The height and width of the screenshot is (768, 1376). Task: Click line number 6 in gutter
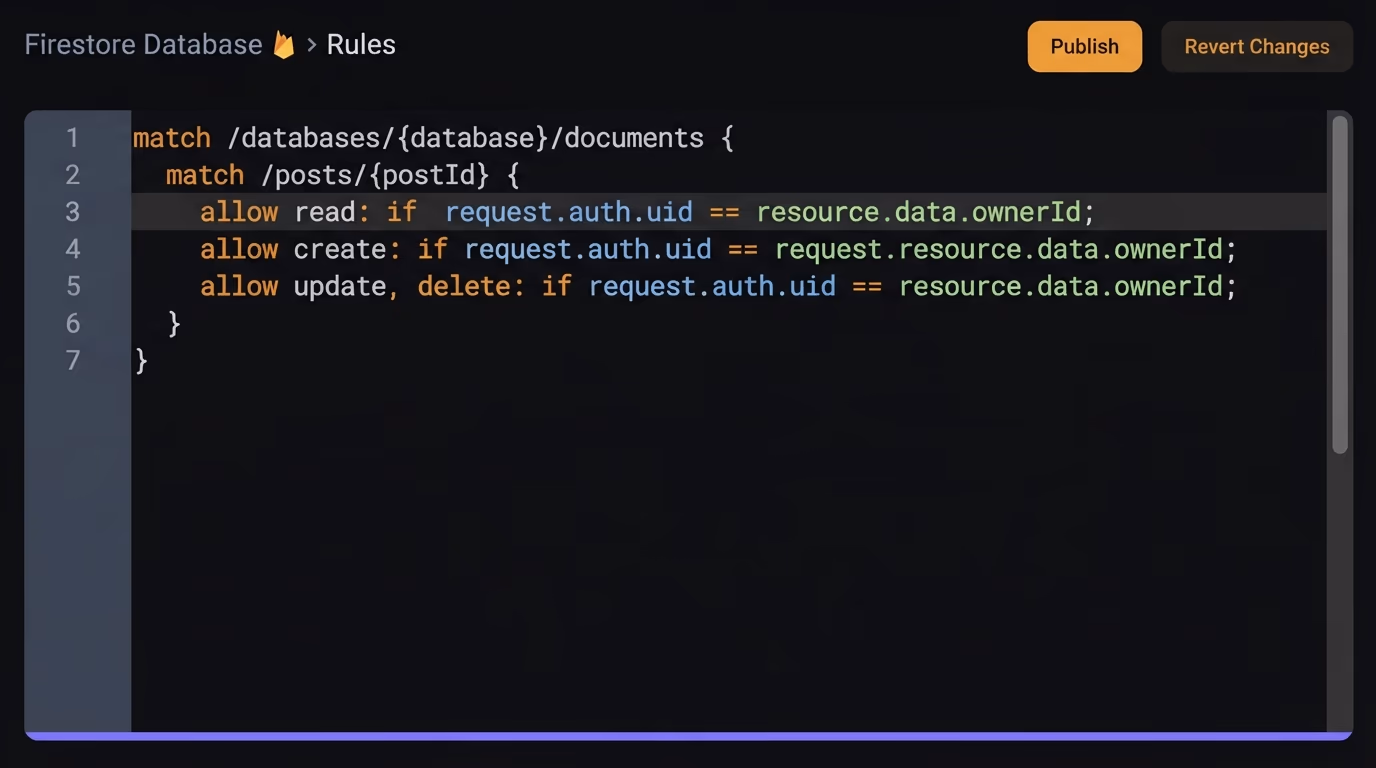coord(72,323)
